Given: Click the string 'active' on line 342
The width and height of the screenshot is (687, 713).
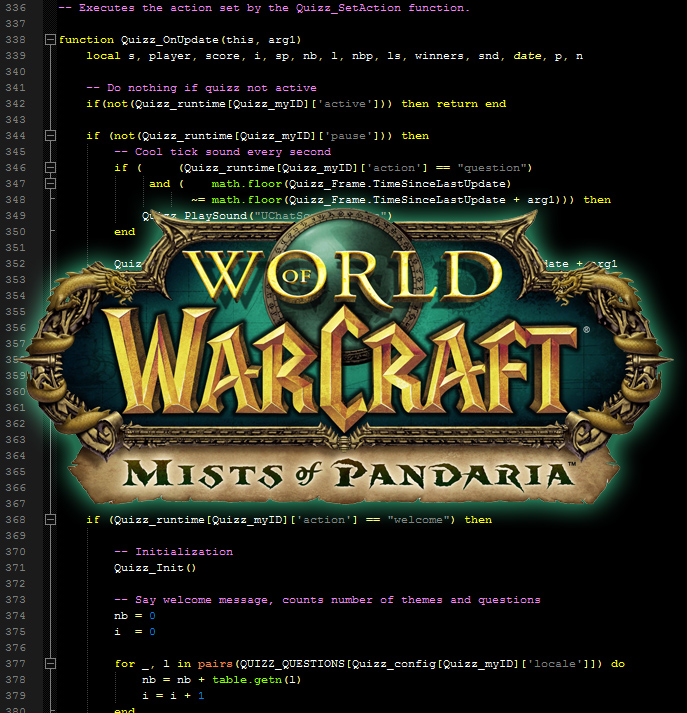Looking at the screenshot, I should [345, 104].
